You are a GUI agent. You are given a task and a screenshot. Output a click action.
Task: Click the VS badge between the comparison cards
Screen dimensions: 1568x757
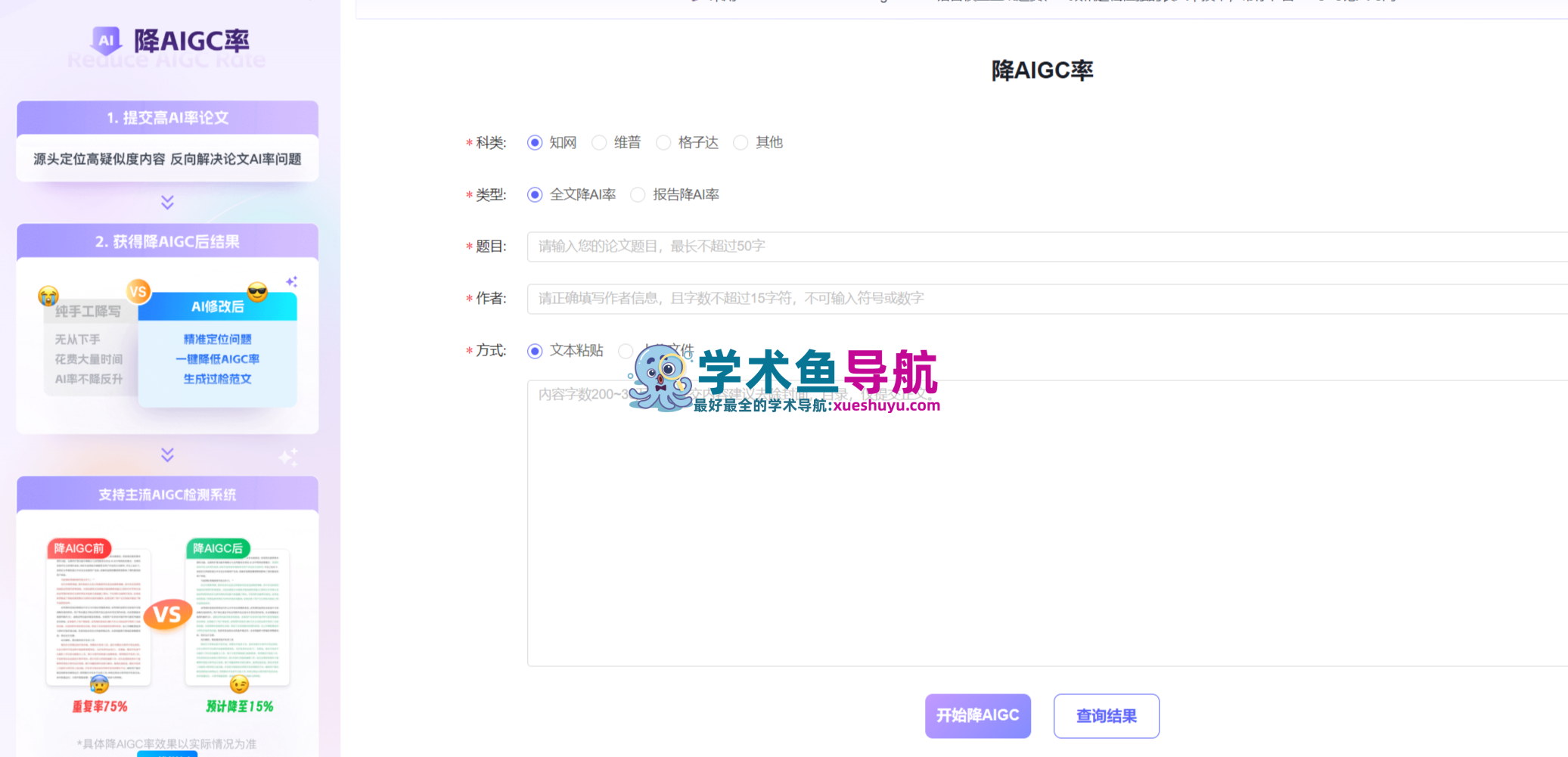pos(138,290)
